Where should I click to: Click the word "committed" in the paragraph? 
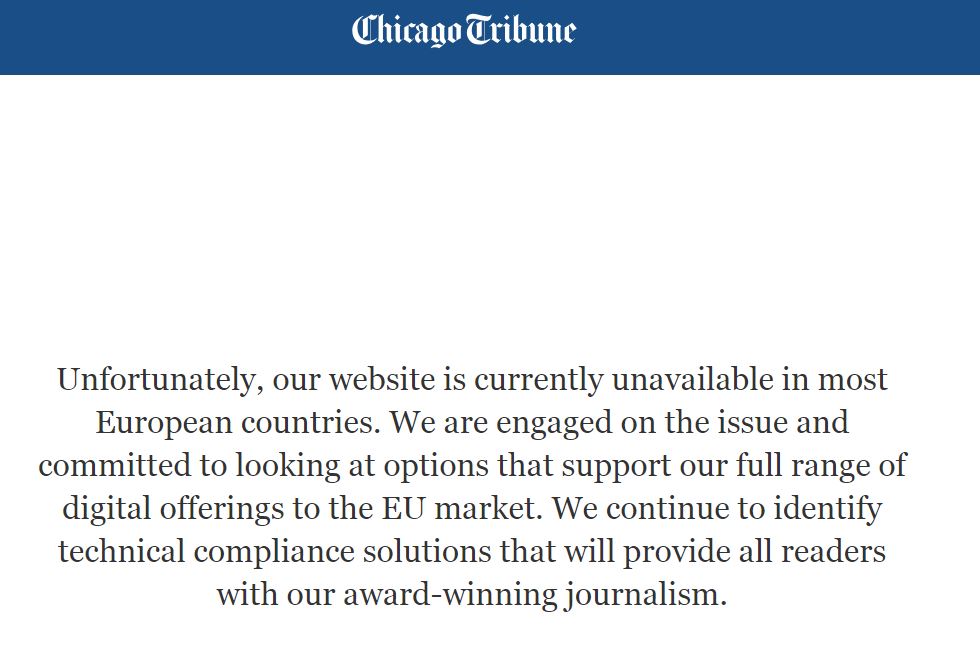(114, 466)
